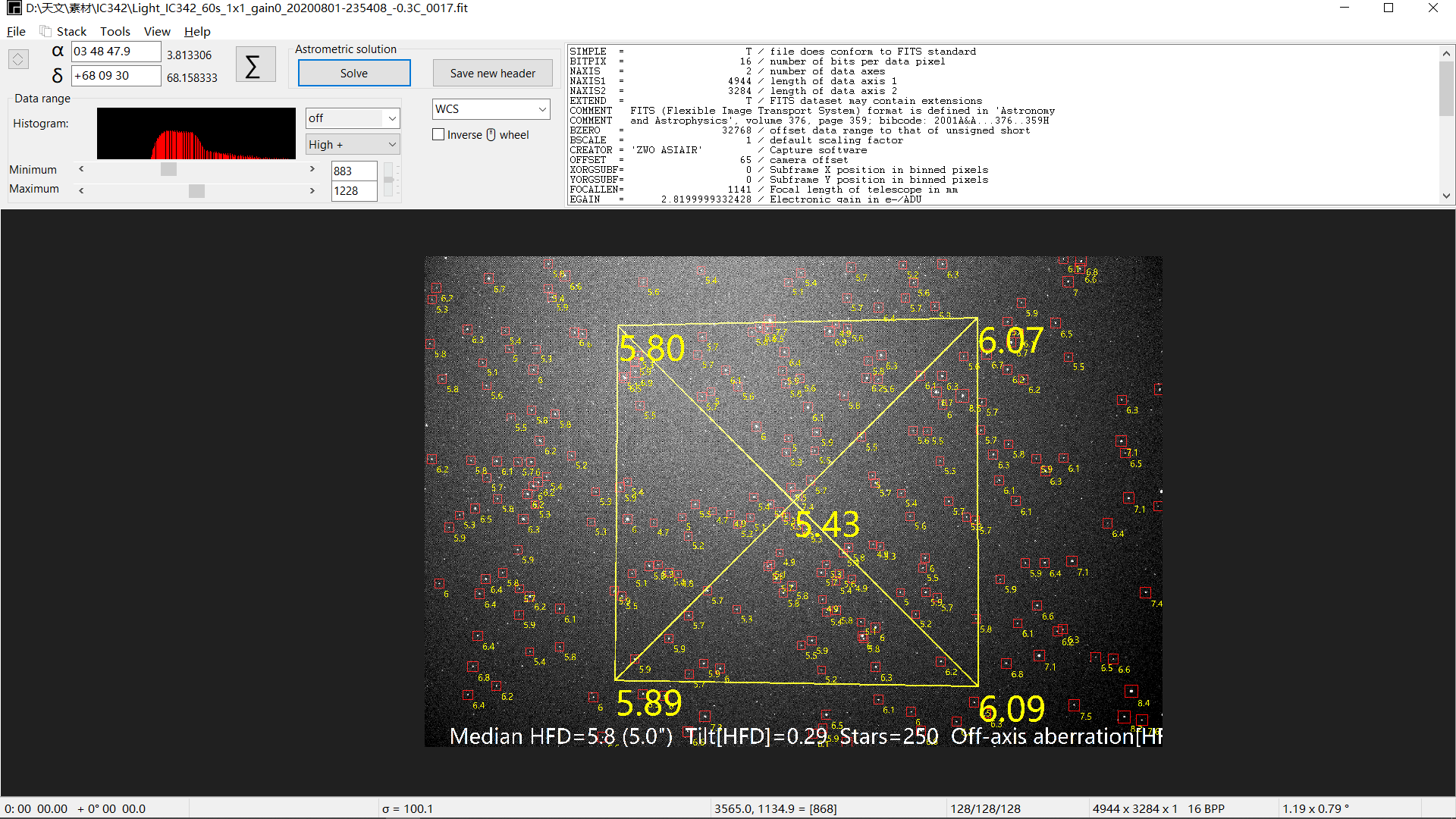The height and width of the screenshot is (819, 1456).
Task: Minimize the ASTAP window
Action: click(1345, 8)
